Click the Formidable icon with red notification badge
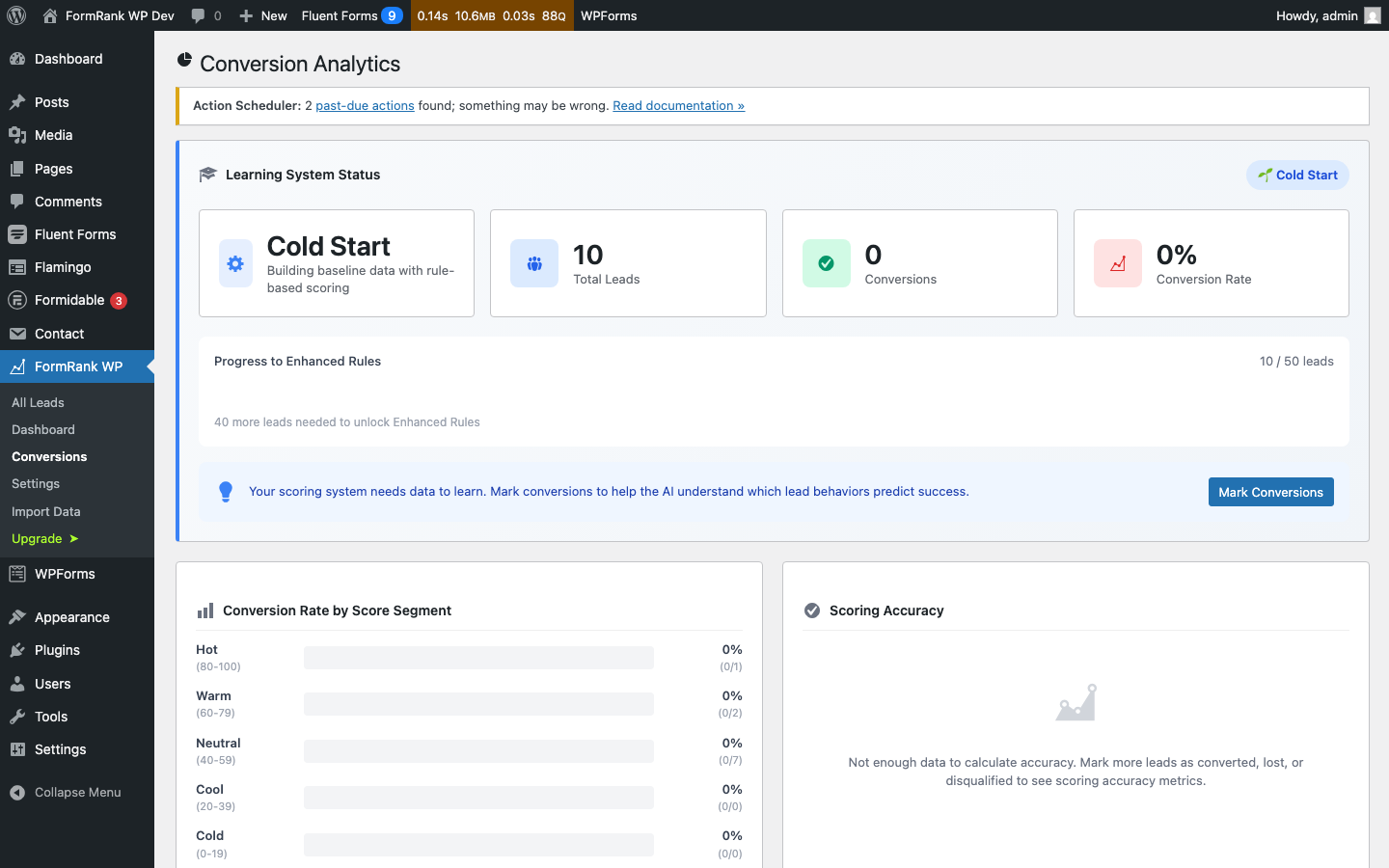The image size is (1389, 868). click(x=19, y=300)
